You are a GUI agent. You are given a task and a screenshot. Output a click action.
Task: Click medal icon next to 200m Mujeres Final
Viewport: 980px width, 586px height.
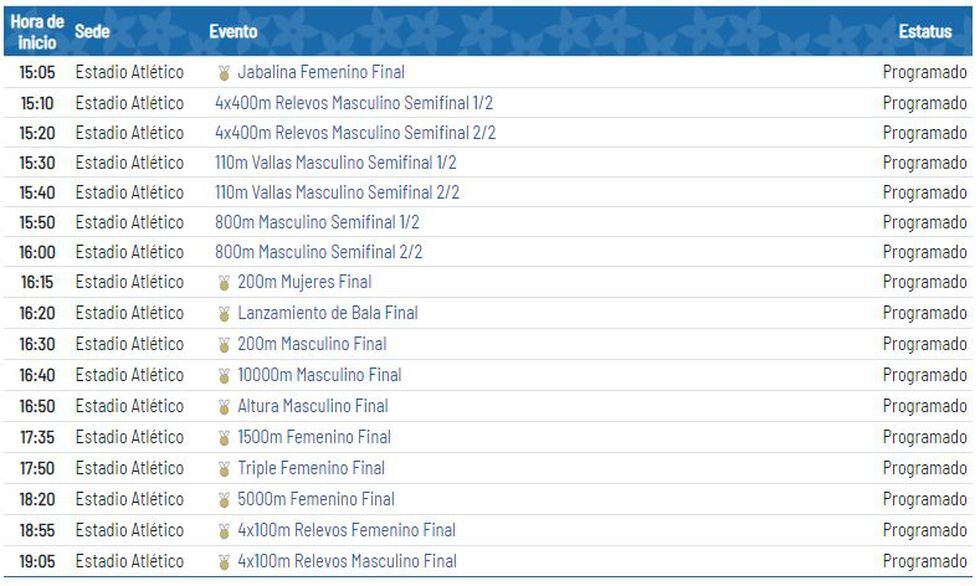click(224, 283)
